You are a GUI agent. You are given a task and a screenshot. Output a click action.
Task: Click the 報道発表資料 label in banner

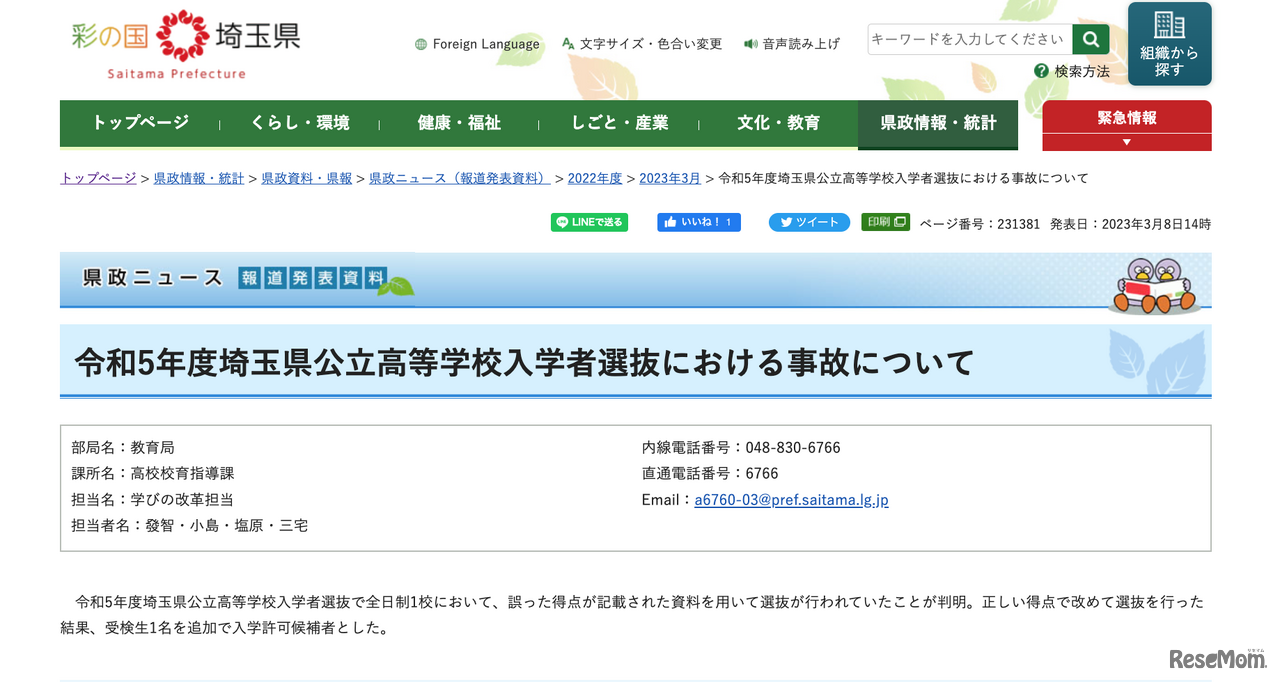312,278
